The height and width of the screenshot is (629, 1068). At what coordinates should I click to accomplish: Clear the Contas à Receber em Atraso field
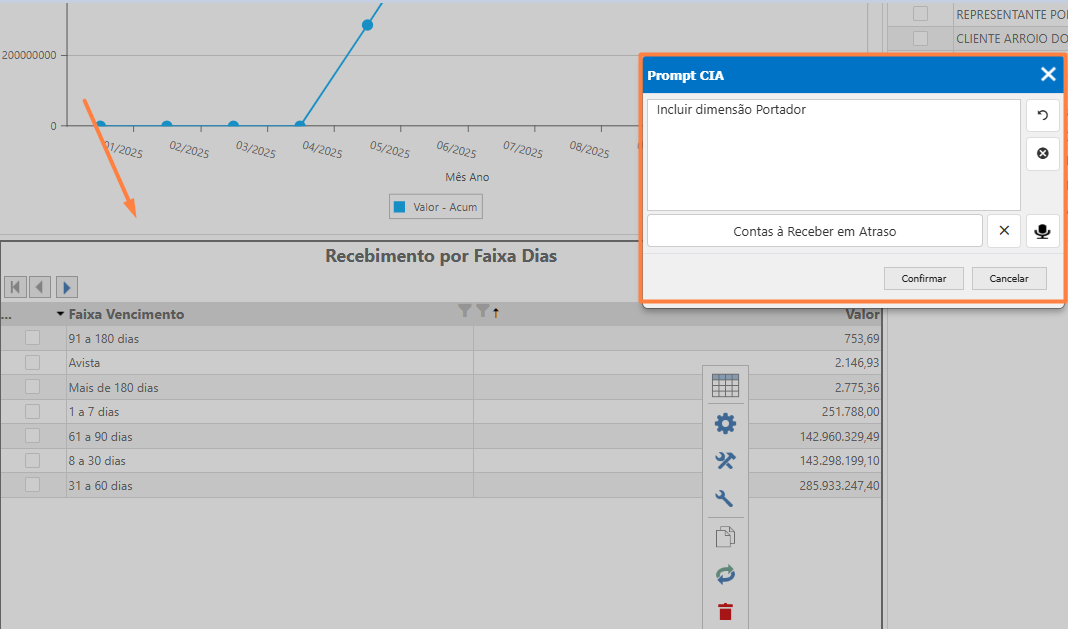[x=1003, y=231]
